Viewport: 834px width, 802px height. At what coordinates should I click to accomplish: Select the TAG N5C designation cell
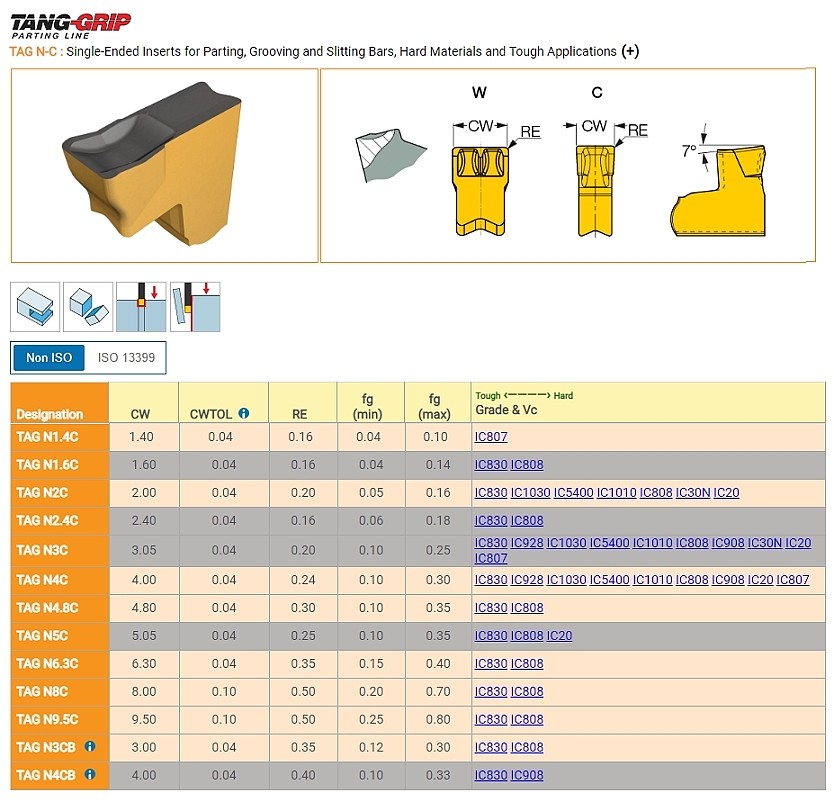(60, 636)
